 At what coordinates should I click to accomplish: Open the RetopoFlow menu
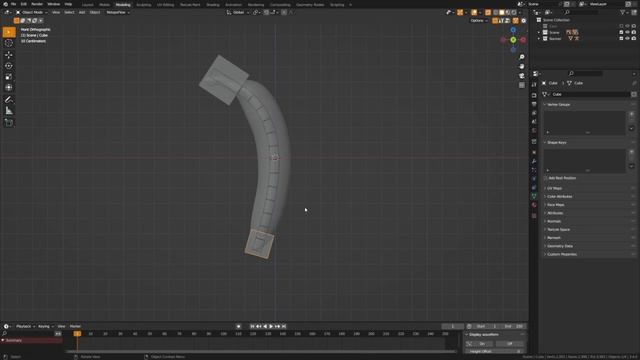(117, 13)
